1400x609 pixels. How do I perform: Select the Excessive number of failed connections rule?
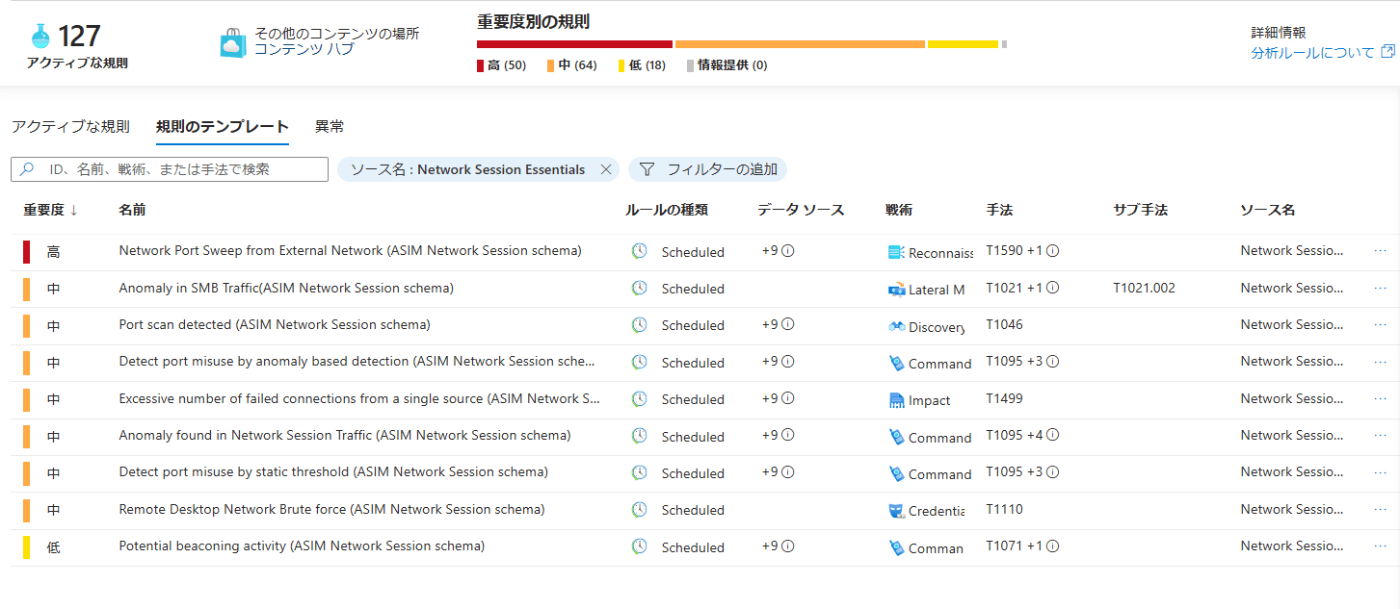tap(361, 399)
